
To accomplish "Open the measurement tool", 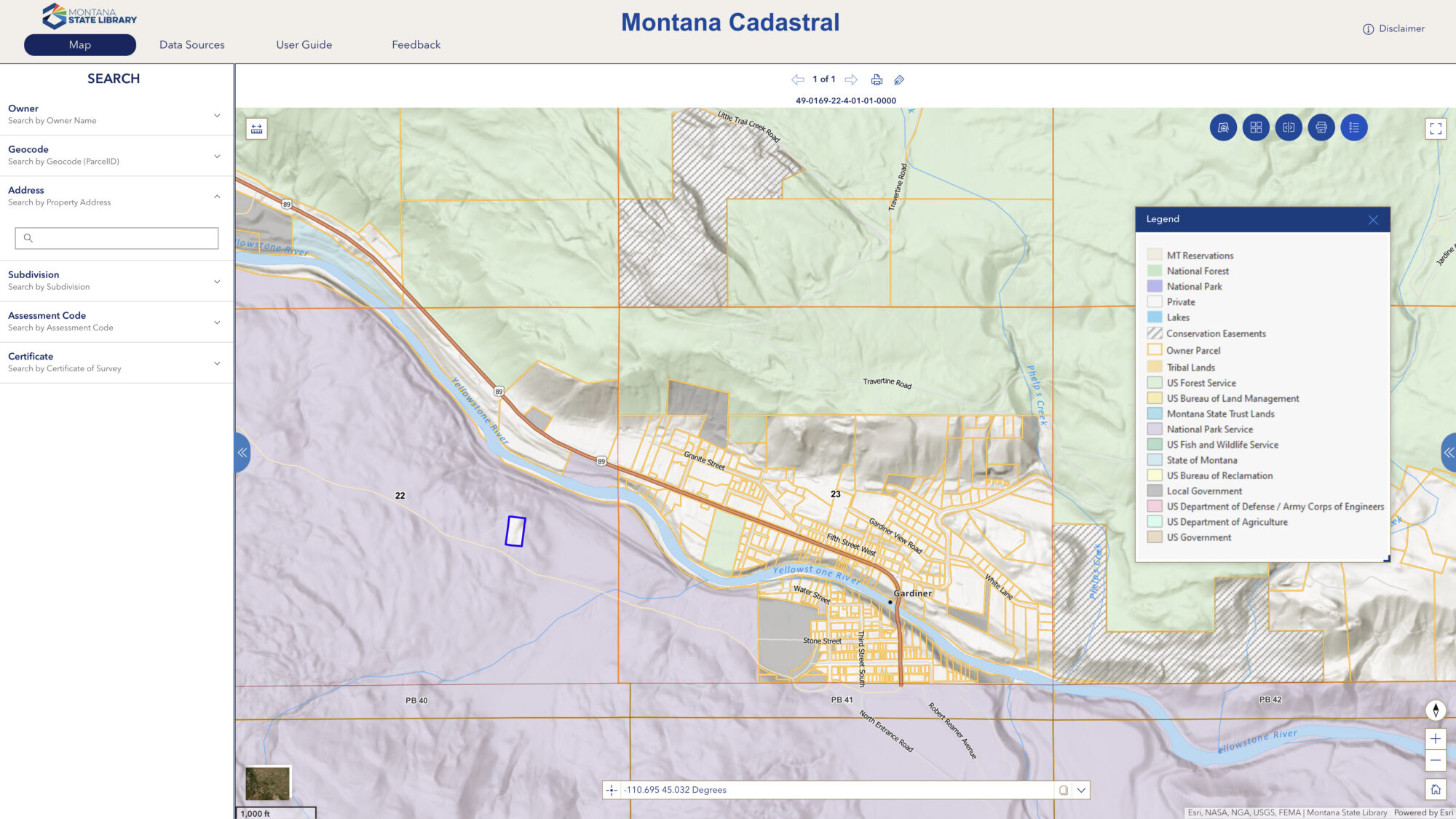I will (256, 129).
